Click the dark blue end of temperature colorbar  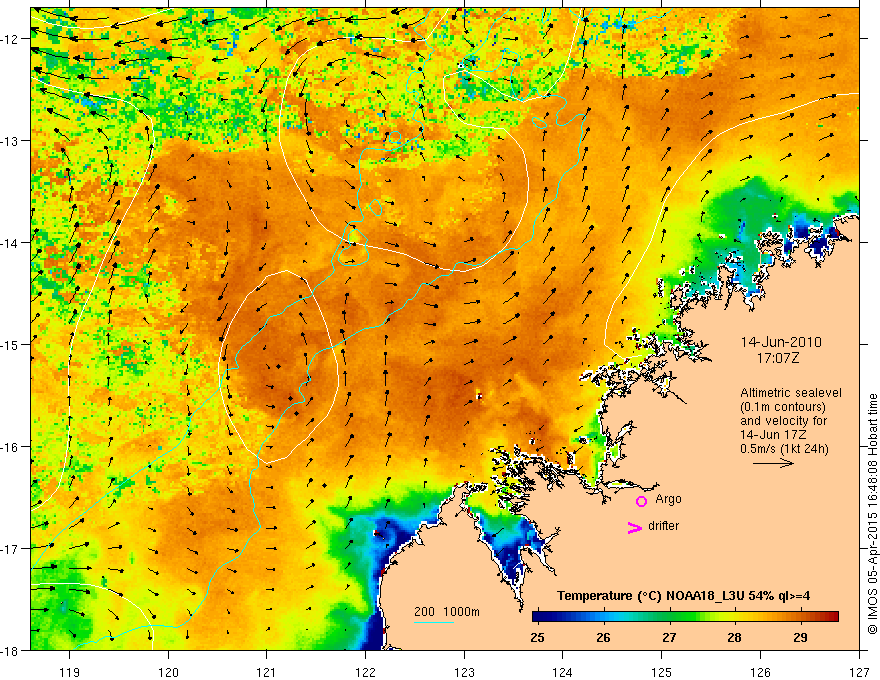[x=538, y=617]
